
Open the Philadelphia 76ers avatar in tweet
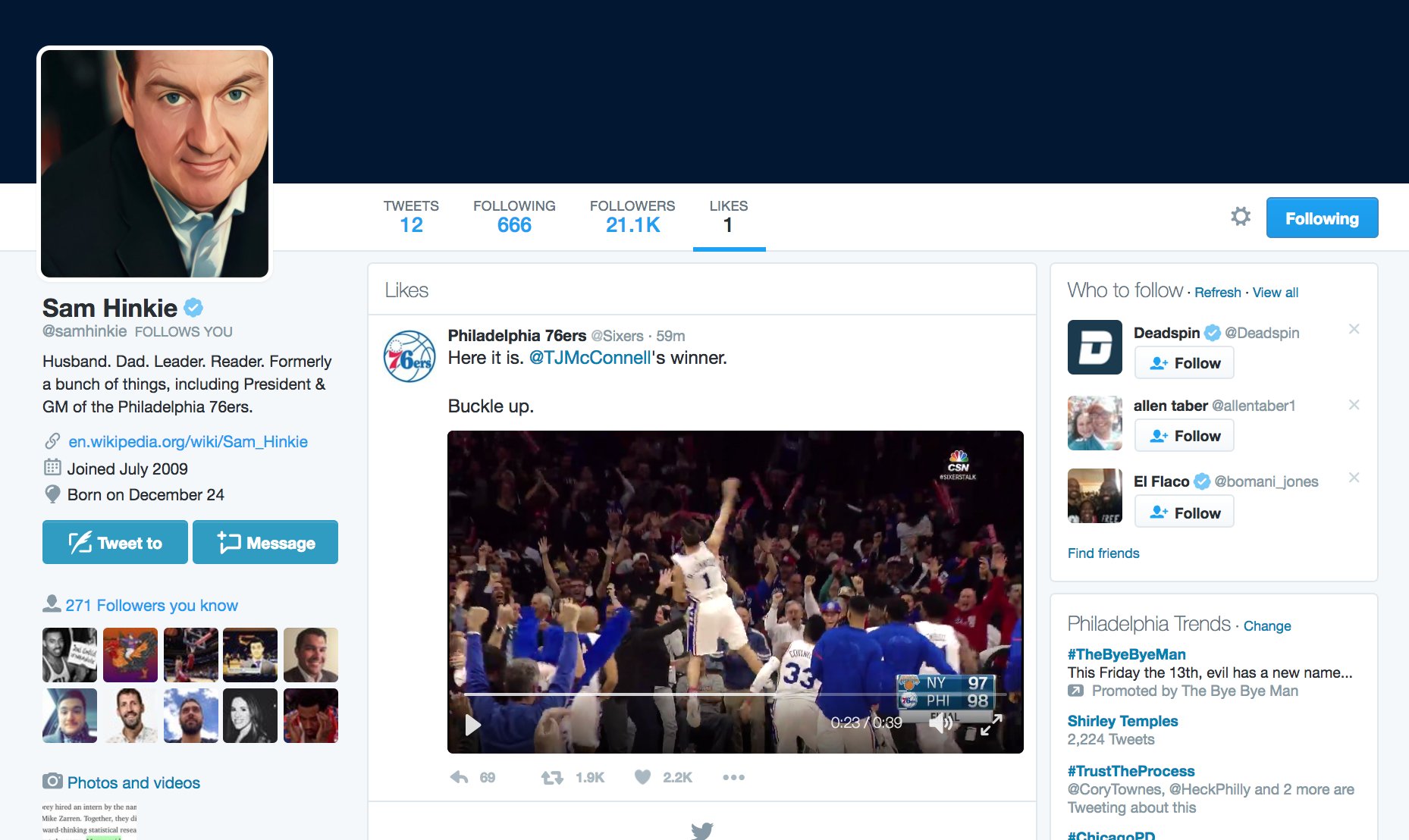coord(410,356)
